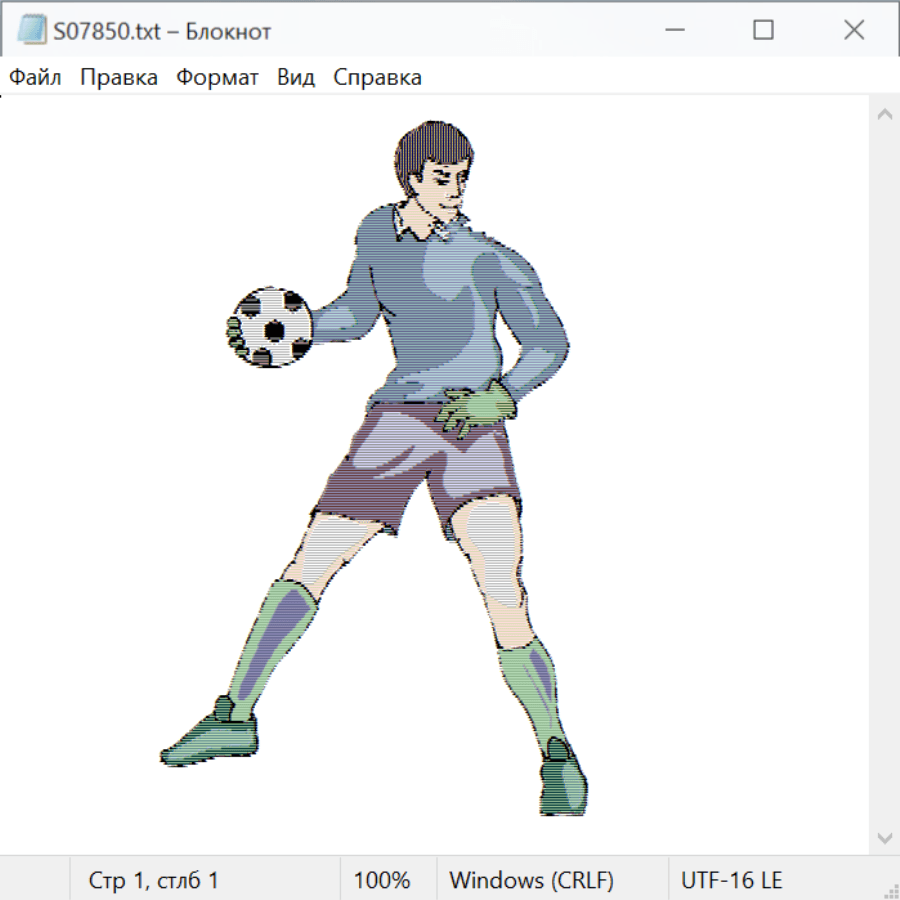The height and width of the screenshot is (900, 900).
Task: Click the resize grip in the bottom-right corner
Action: pyautogui.click(x=890, y=890)
